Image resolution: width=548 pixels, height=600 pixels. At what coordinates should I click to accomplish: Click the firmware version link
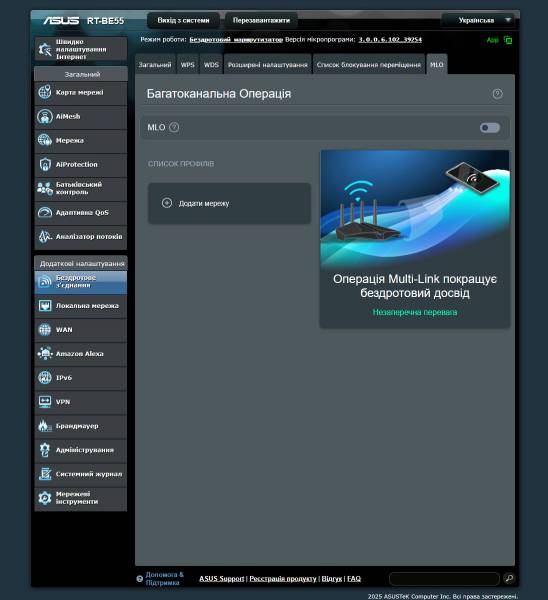click(x=390, y=39)
